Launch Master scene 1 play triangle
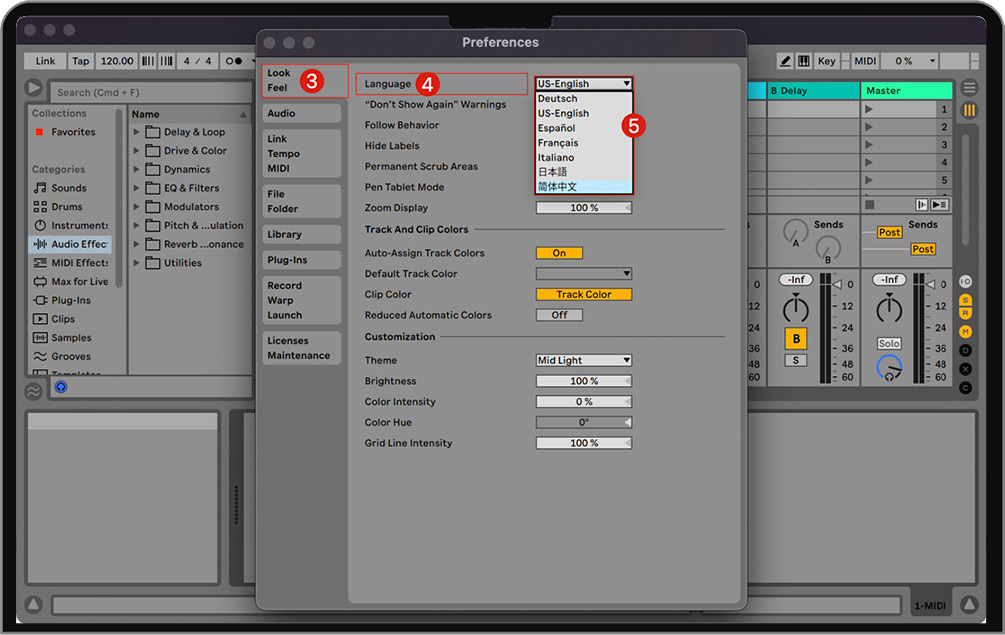This screenshot has width=1005, height=635. (869, 110)
